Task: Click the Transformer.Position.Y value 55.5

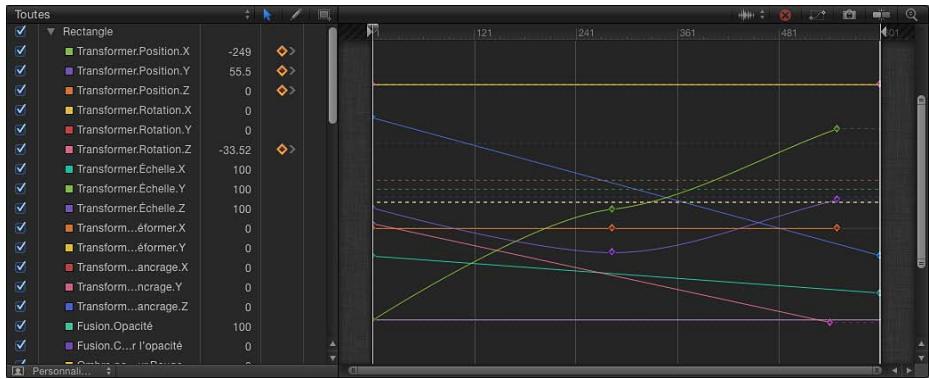Action: click(x=240, y=72)
